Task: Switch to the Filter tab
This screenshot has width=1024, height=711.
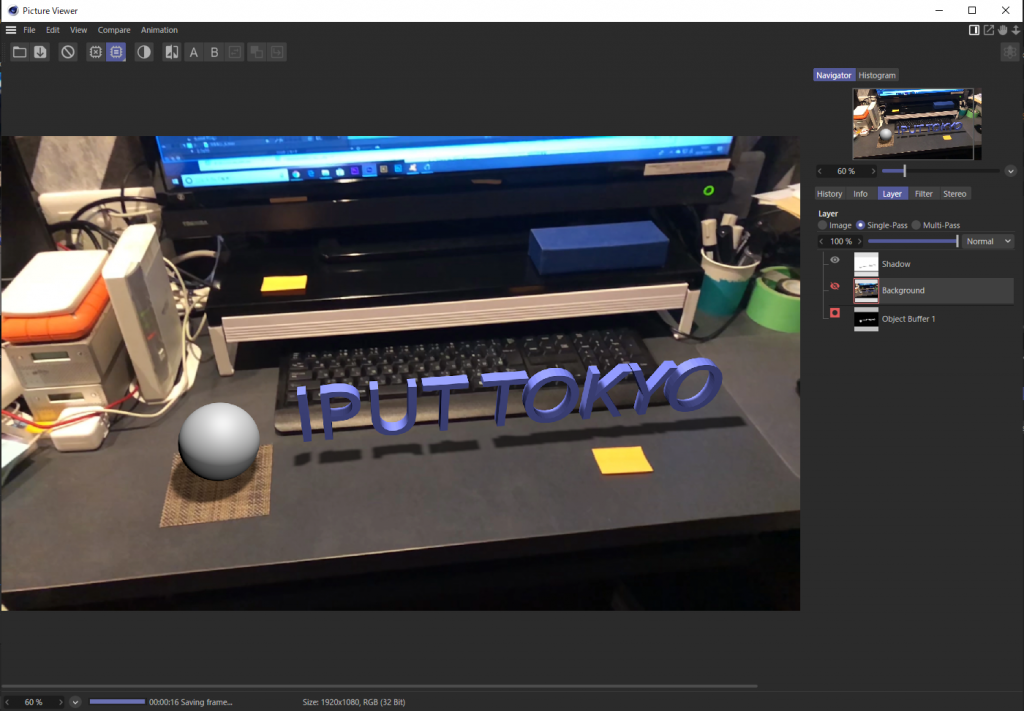Action: pyautogui.click(x=923, y=194)
